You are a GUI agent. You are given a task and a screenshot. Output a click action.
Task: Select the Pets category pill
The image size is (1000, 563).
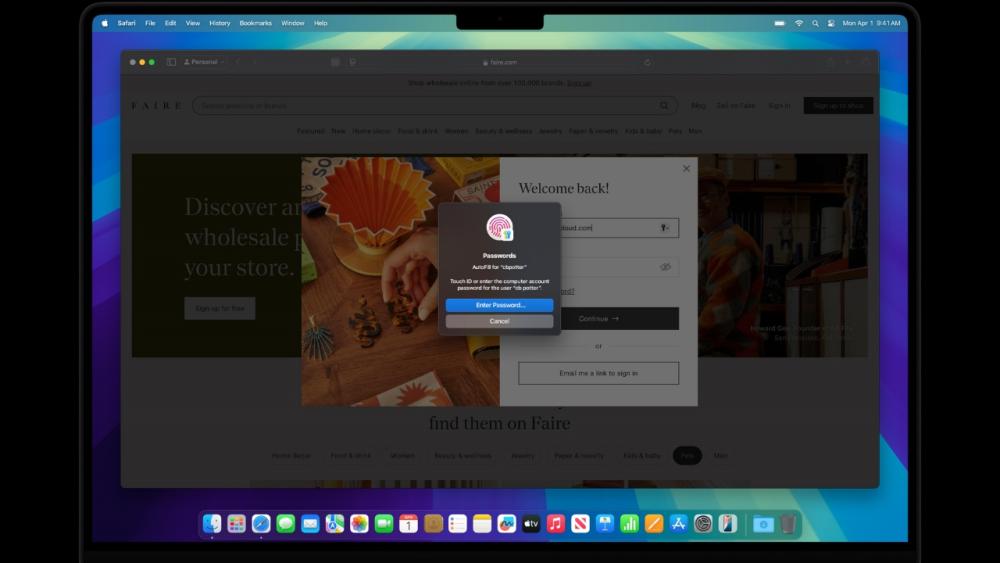[x=687, y=456]
